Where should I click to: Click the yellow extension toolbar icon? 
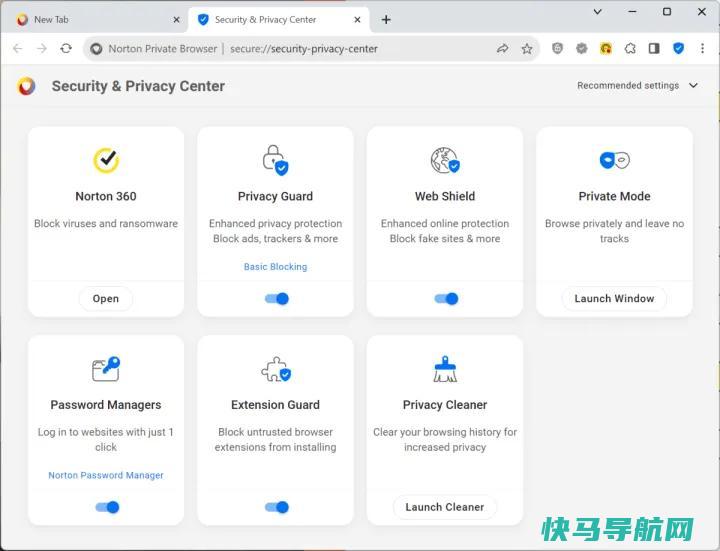pos(606,48)
